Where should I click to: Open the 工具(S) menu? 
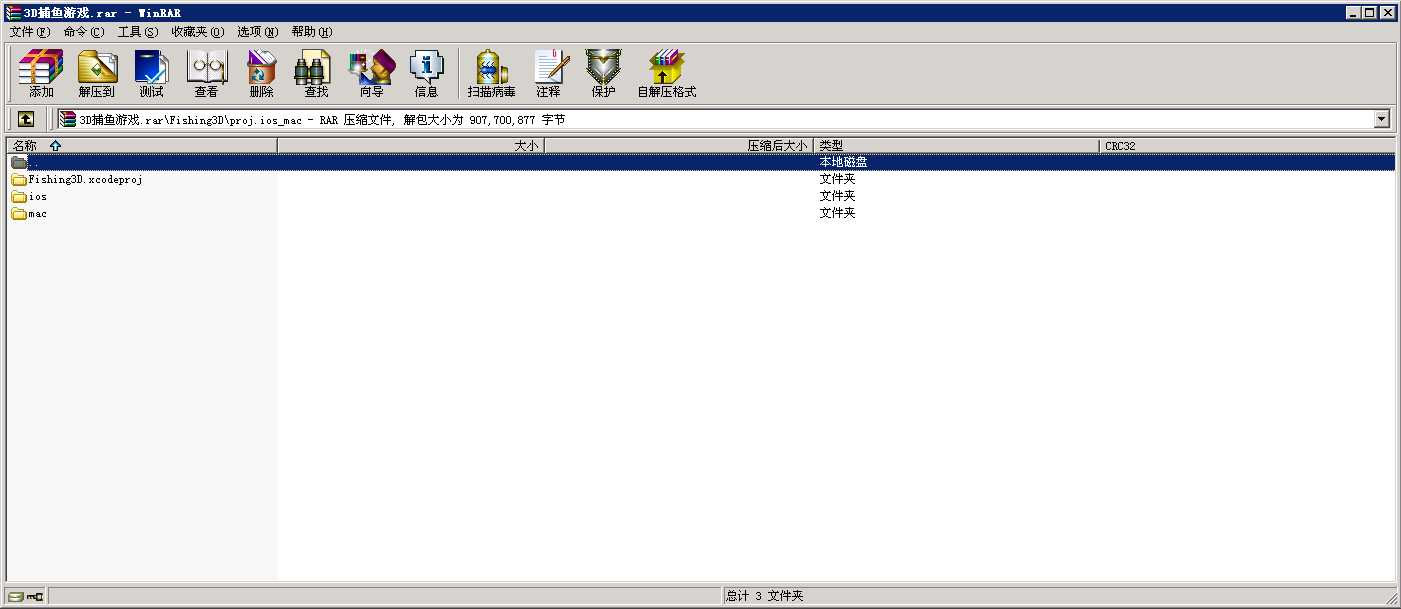click(138, 32)
